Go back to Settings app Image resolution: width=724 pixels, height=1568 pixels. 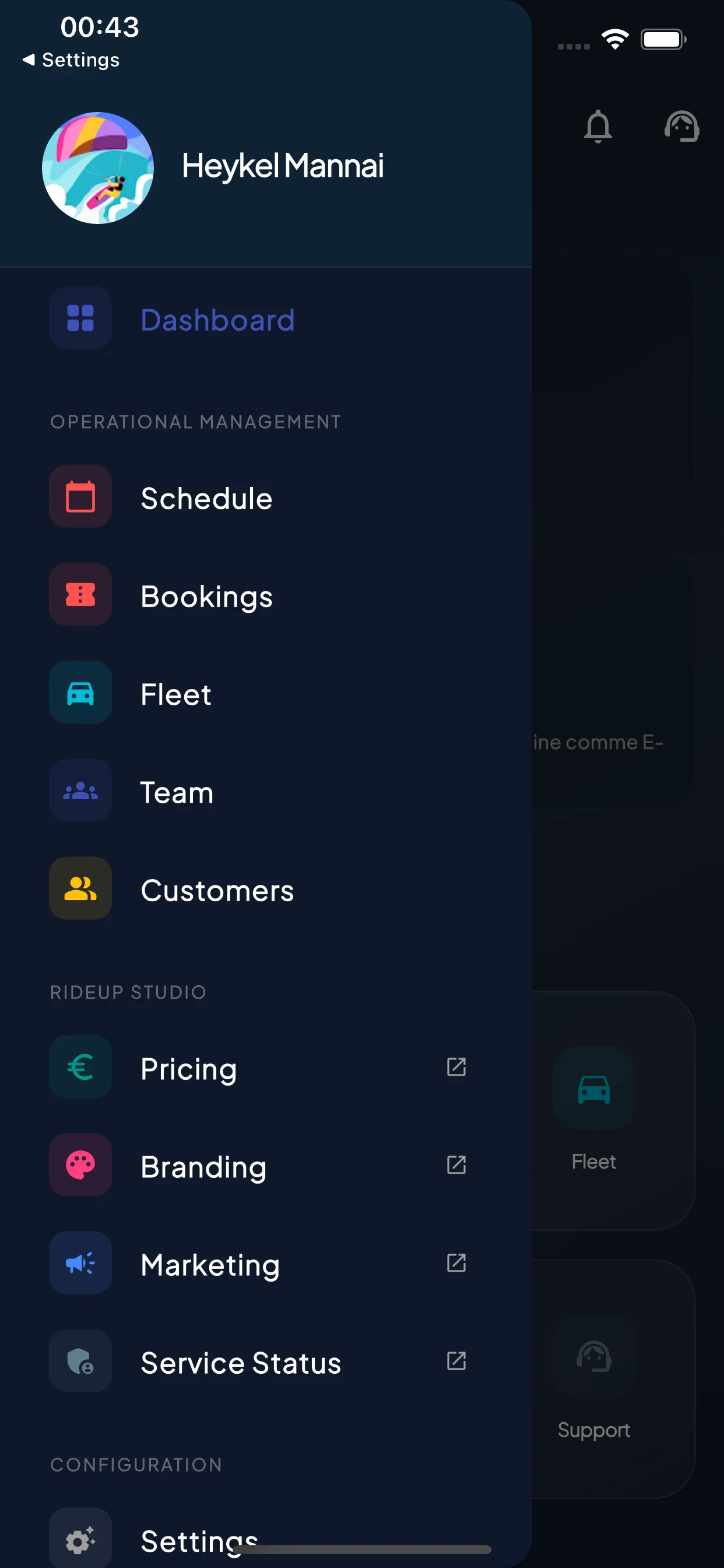[71, 60]
